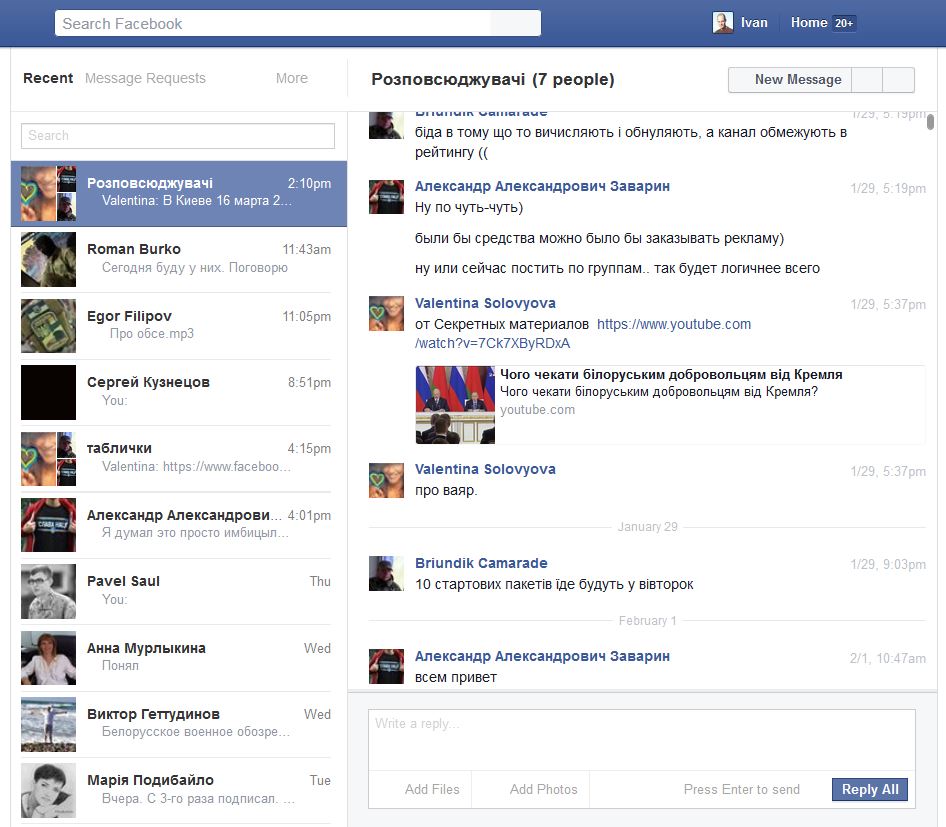Click Egor Filipov's avatar in list
The image size is (946, 827).
[48, 326]
